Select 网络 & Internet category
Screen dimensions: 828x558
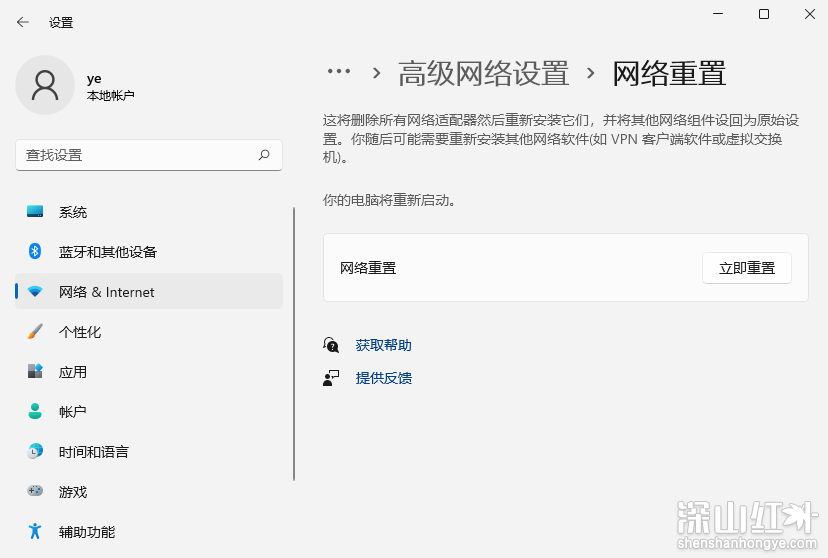coord(149,291)
